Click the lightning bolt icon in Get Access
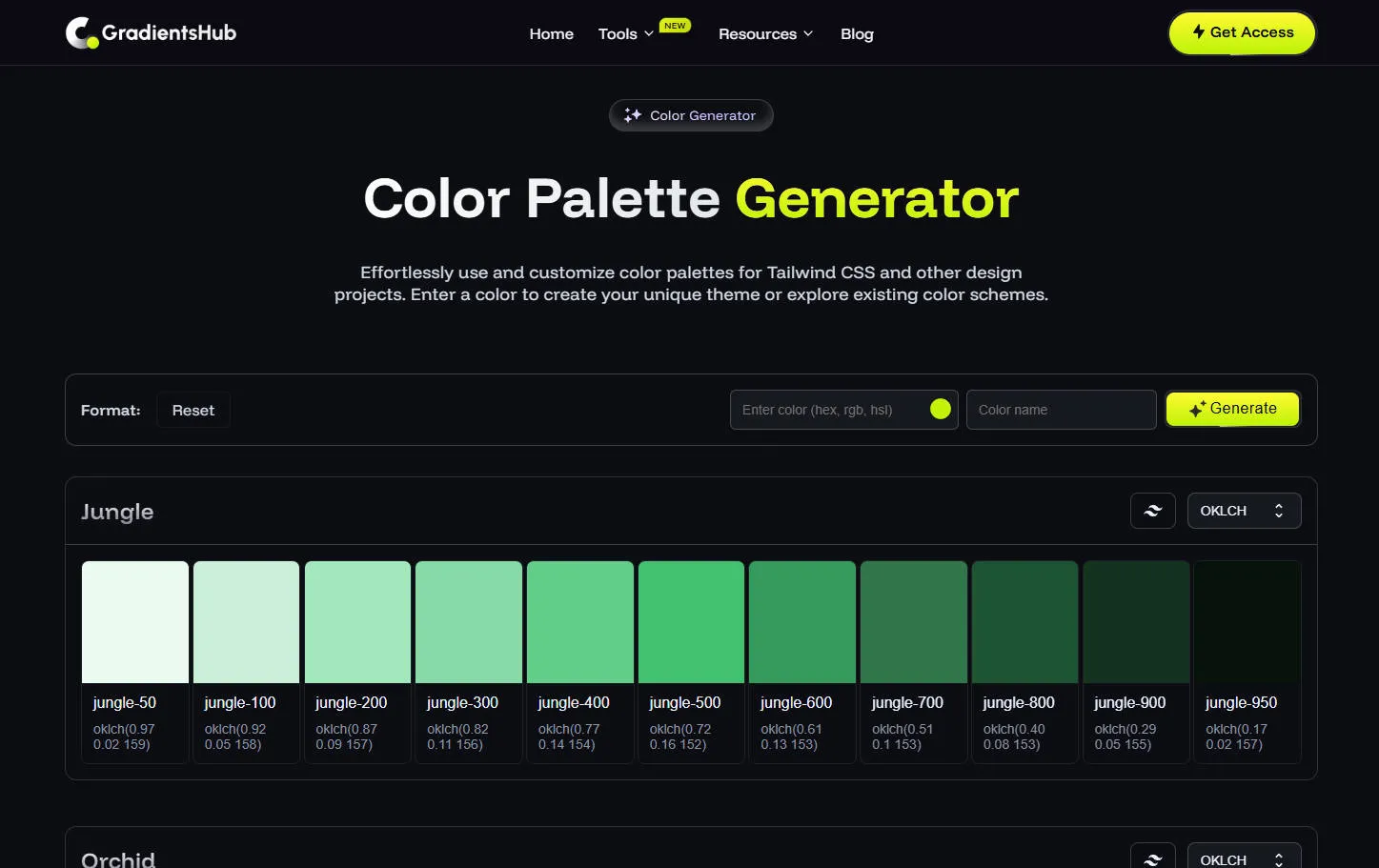This screenshot has width=1379, height=868. point(1199,32)
